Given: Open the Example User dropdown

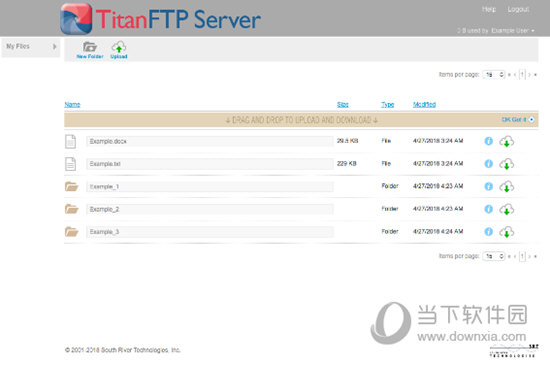Looking at the screenshot, I should (x=513, y=31).
